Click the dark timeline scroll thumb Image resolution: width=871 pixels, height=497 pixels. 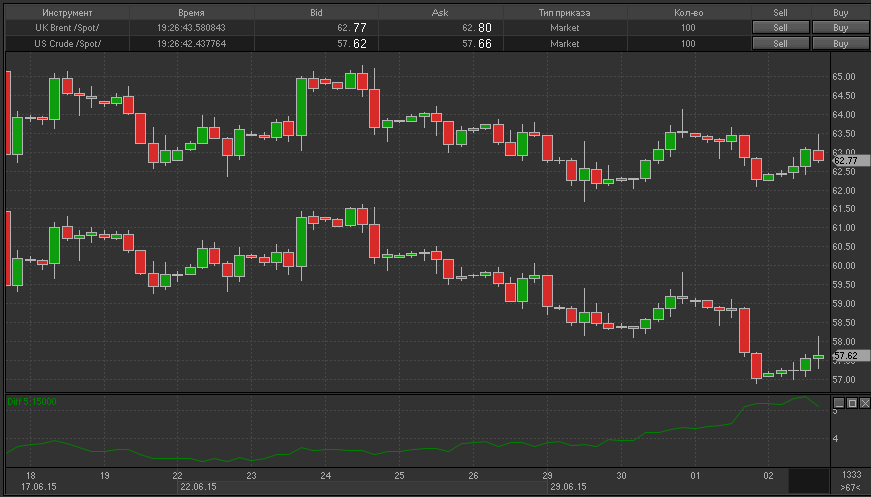coord(808,480)
